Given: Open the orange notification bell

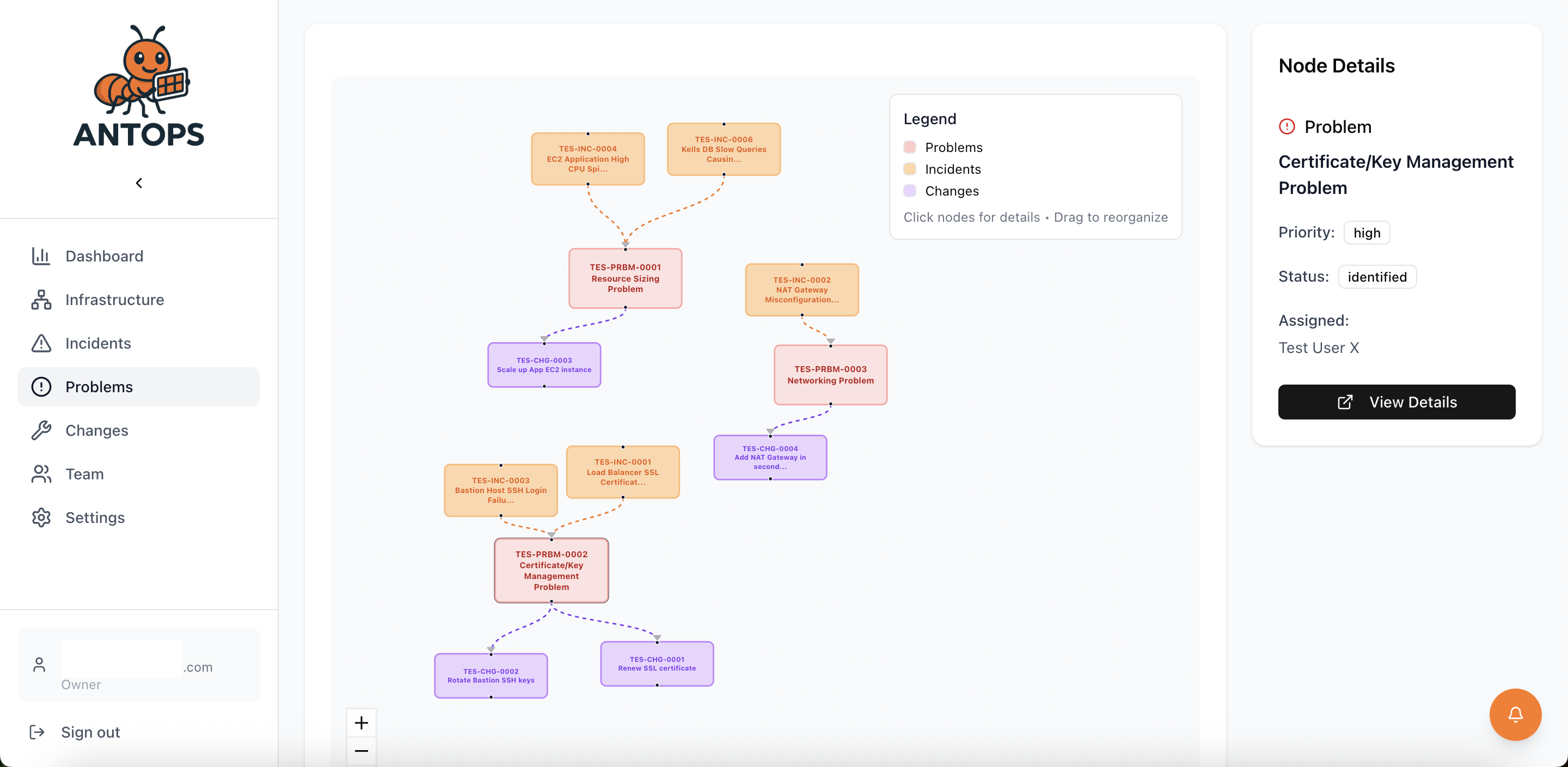Looking at the screenshot, I should coord(1515,714).
